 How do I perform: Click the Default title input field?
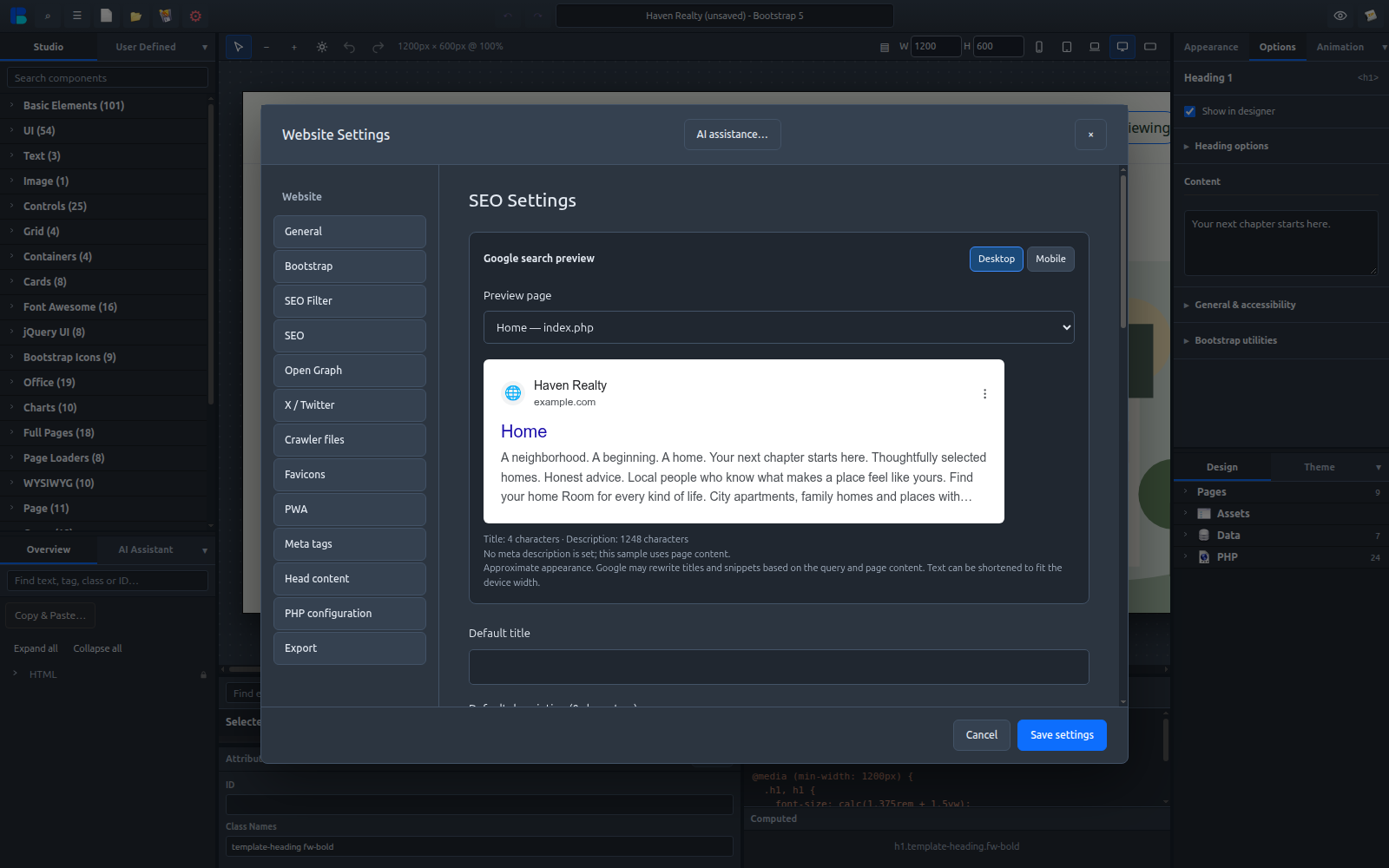coord(779,667)
